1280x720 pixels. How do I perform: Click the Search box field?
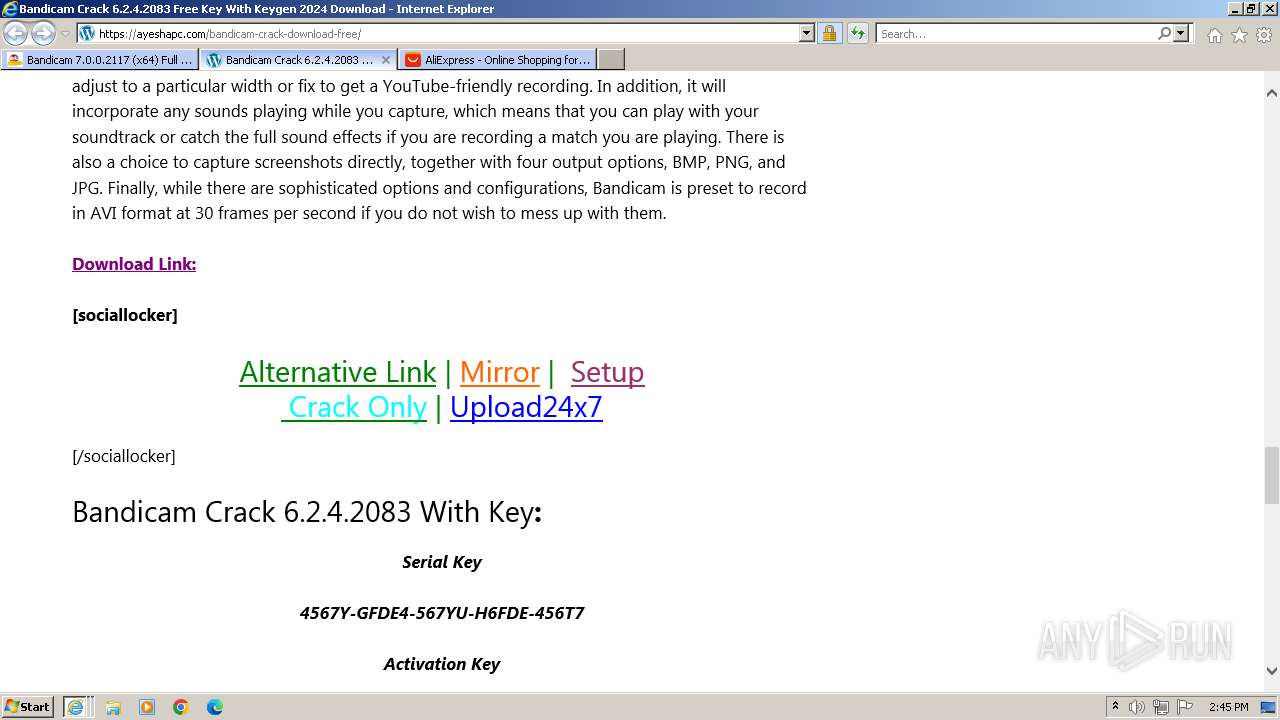click(x=1016, y=33)
